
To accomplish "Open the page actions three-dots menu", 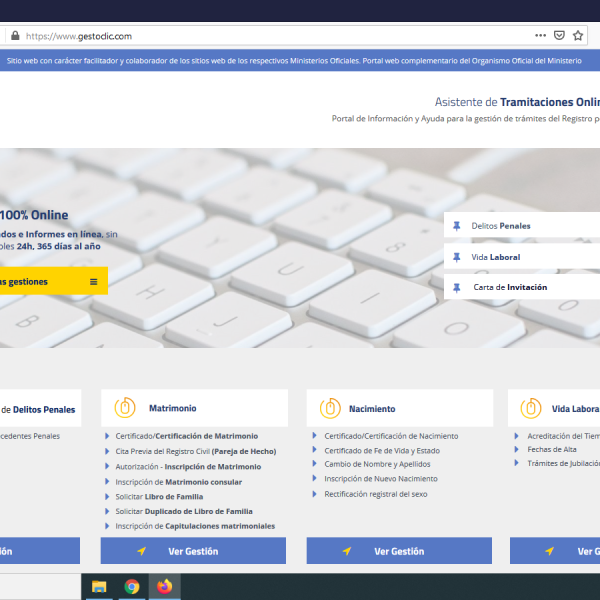I will [540, 35].
